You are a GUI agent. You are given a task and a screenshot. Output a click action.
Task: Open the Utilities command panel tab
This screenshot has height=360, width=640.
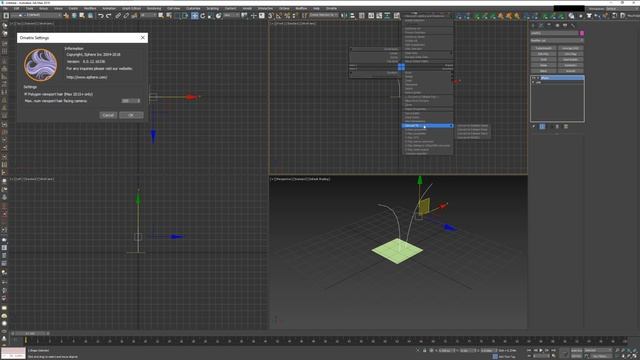click(x=573, y=25)
